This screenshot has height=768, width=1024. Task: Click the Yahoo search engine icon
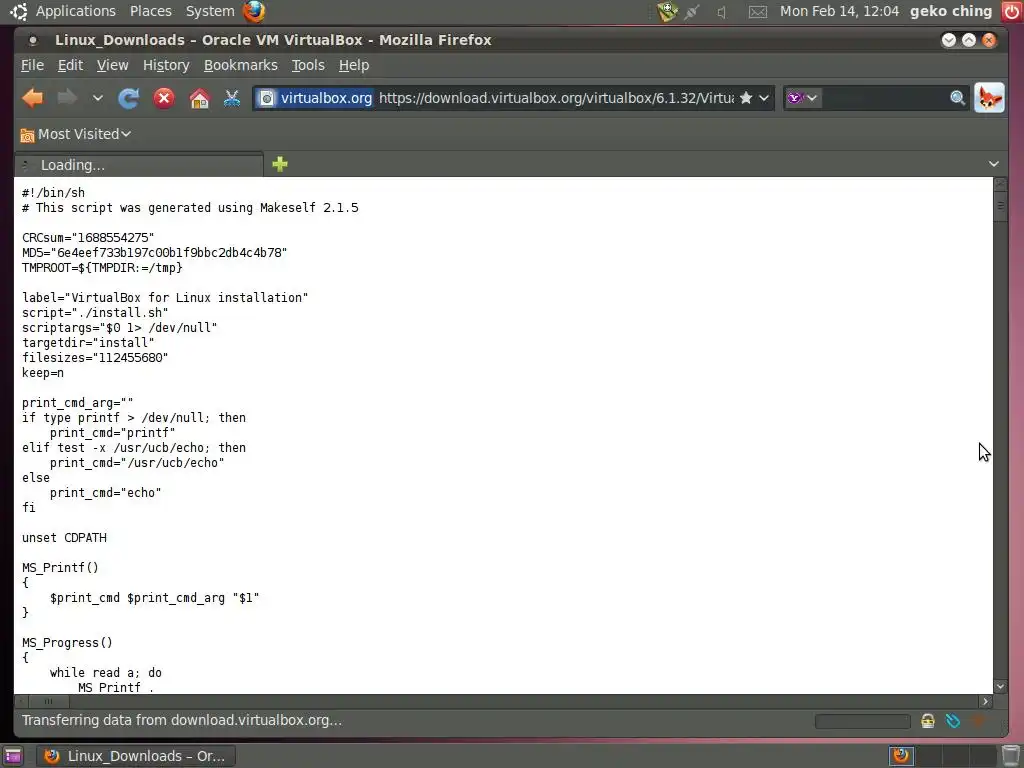(795, 98)
